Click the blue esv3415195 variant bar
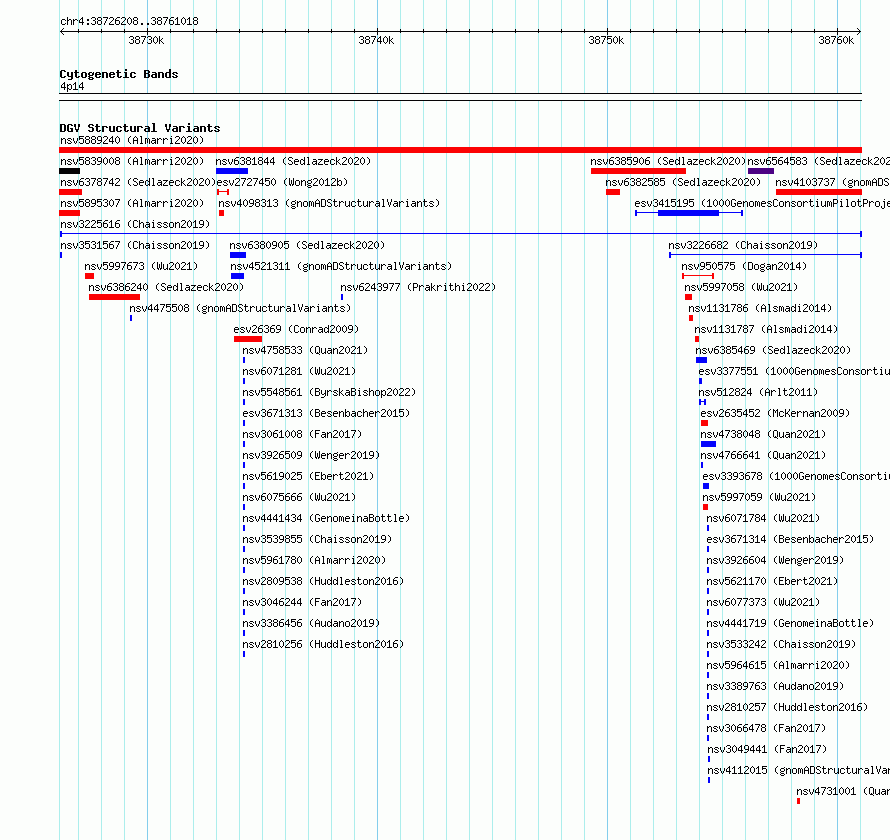Screen dimensions: 890x840 tap(689, 213)
